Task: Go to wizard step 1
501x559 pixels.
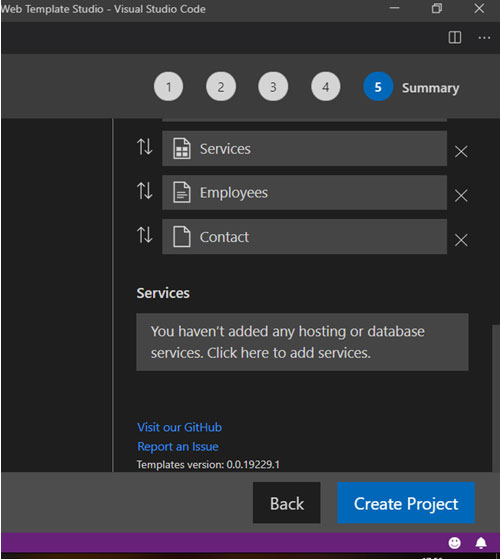Action: point(168,87)
